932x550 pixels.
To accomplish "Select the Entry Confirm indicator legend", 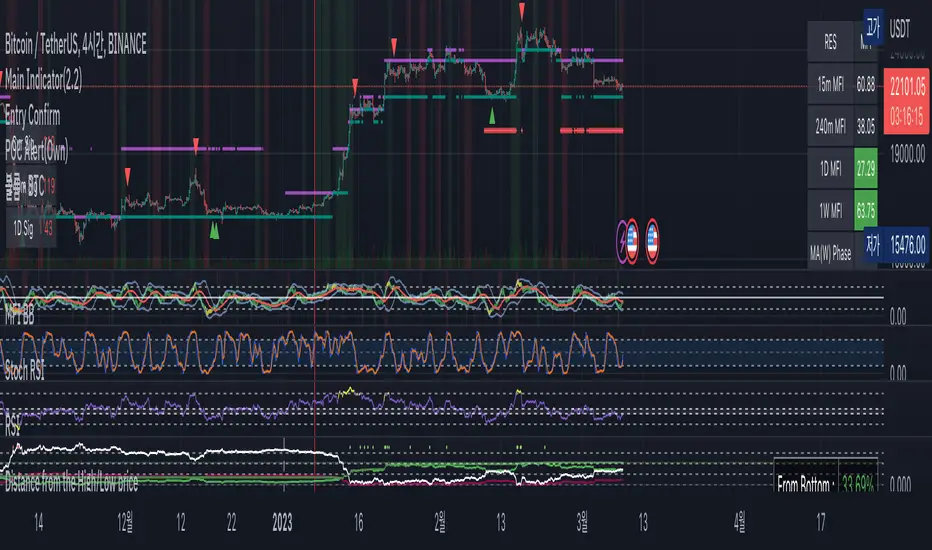I will [33, 118].
